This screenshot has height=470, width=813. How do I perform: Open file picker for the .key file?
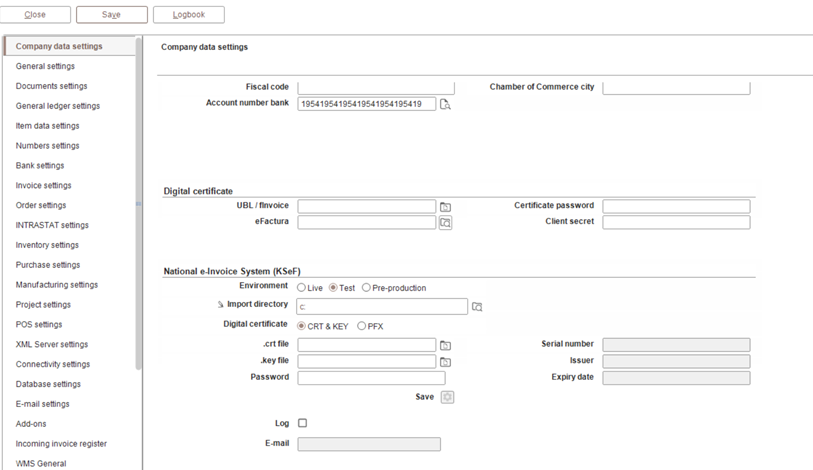(x=446, y=362)
